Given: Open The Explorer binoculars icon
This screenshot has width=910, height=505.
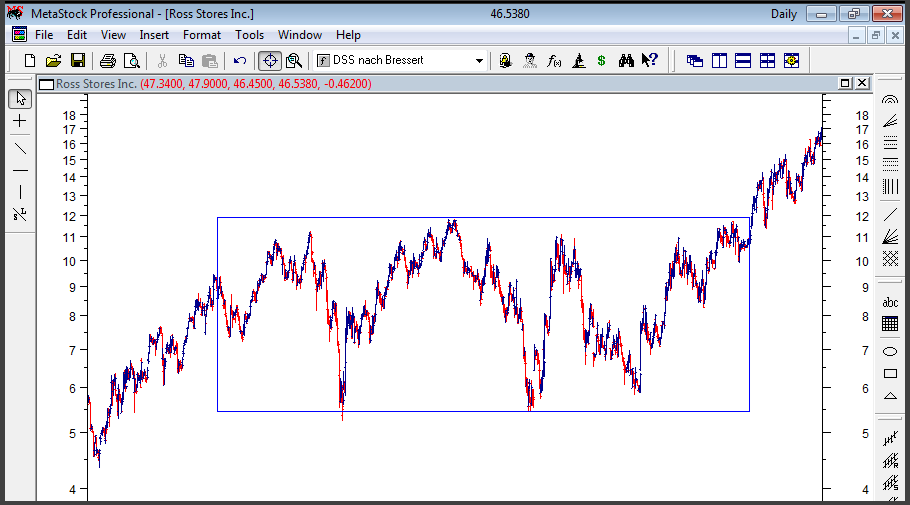Looking at the screenshot, I should (626, 60).
